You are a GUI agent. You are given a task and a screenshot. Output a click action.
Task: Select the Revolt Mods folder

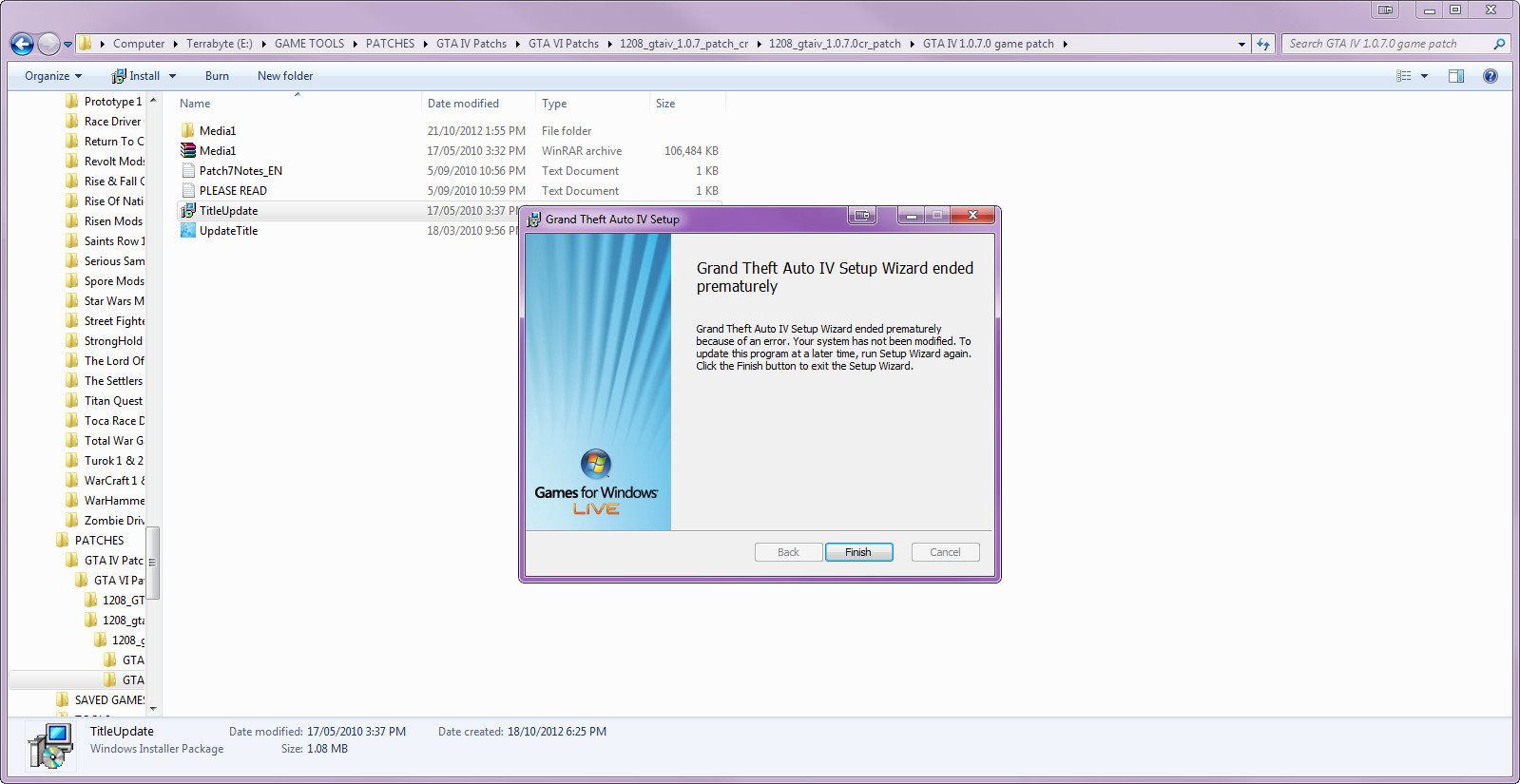(114, 162)
